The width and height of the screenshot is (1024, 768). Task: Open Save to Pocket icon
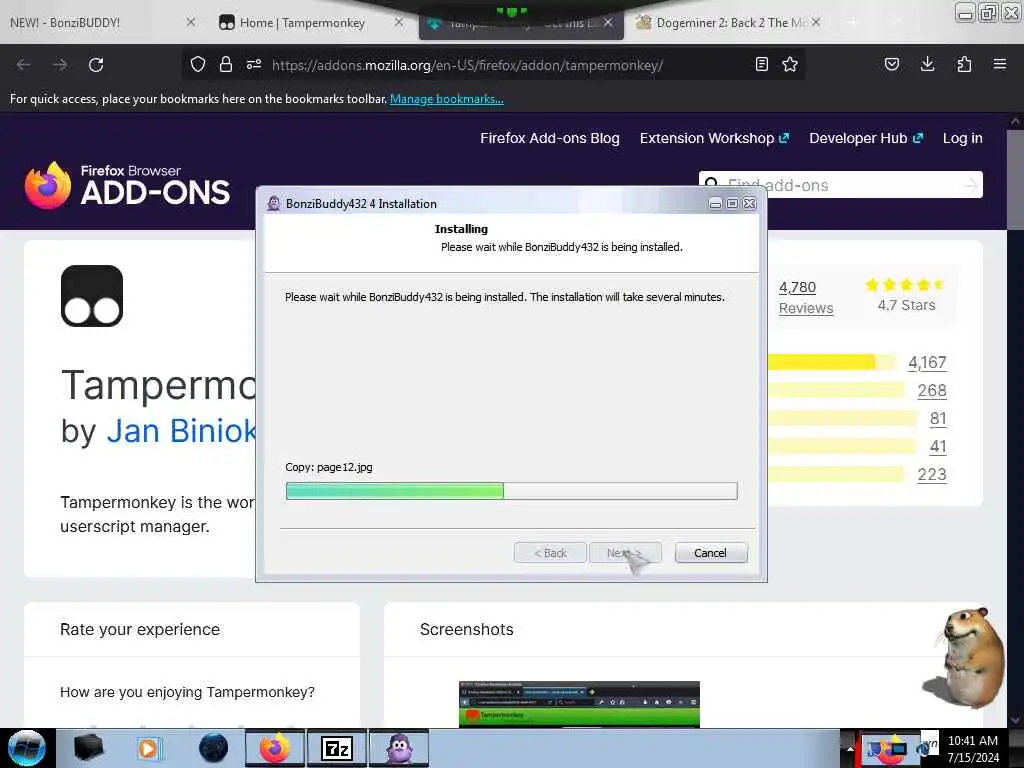click(891, 64)
